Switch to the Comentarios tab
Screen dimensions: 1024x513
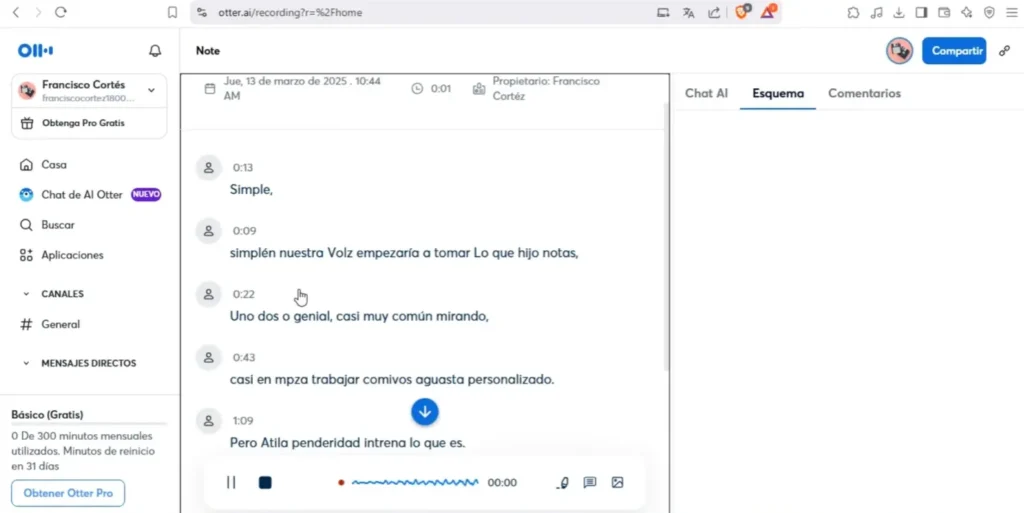864,93
